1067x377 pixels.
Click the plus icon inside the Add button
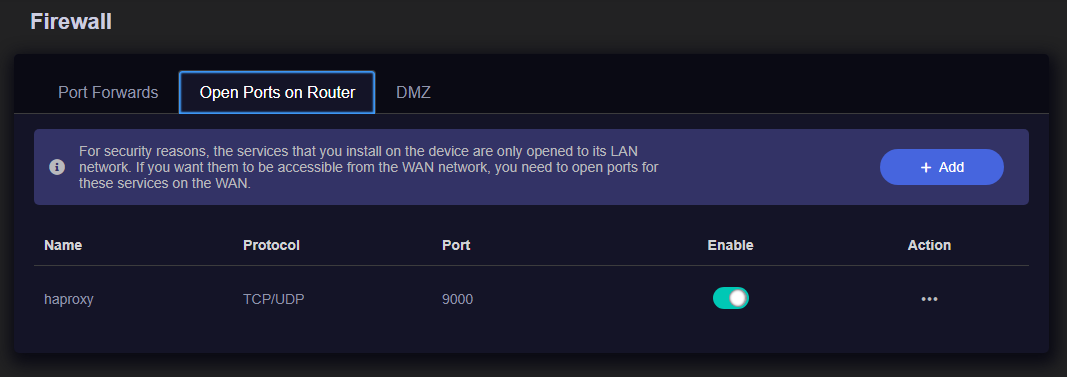tap(925, 167)
